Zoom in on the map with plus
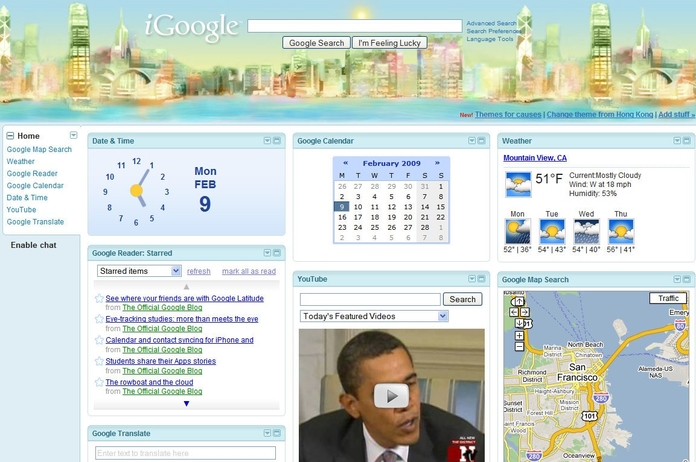The image size is (696, 462). [519, 336]
